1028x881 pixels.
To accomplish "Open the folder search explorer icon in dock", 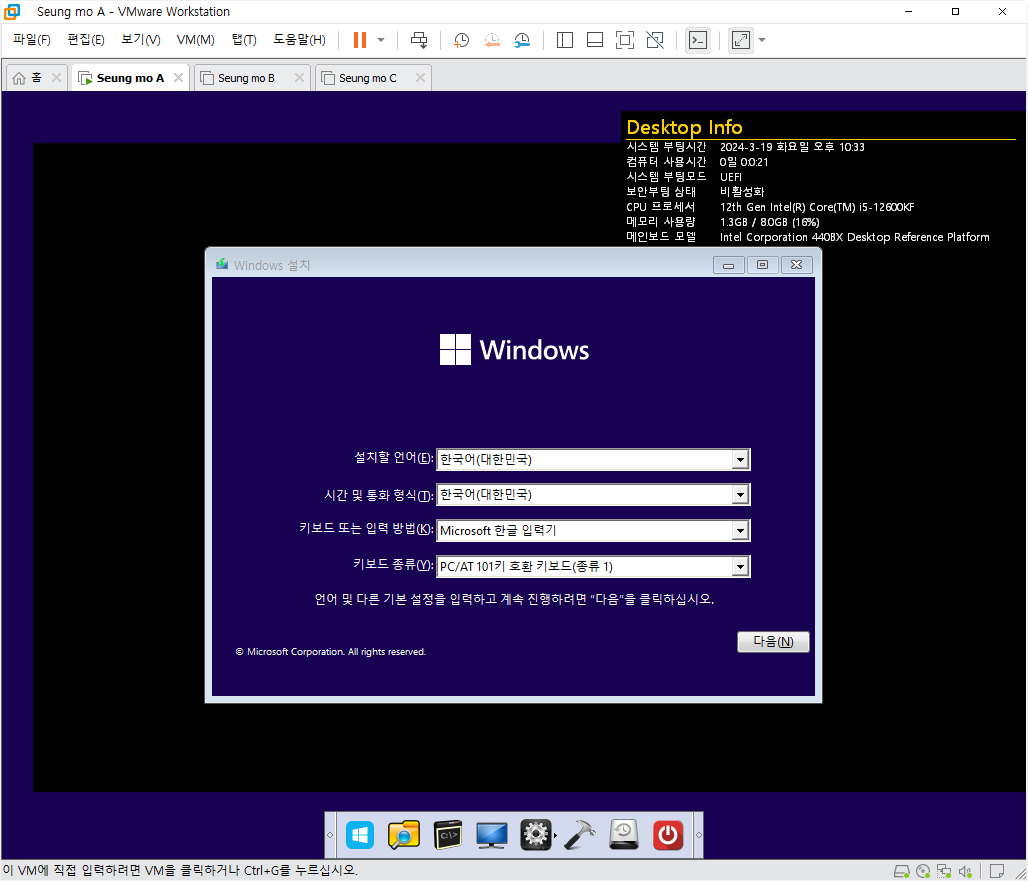I will click(404, 835).
